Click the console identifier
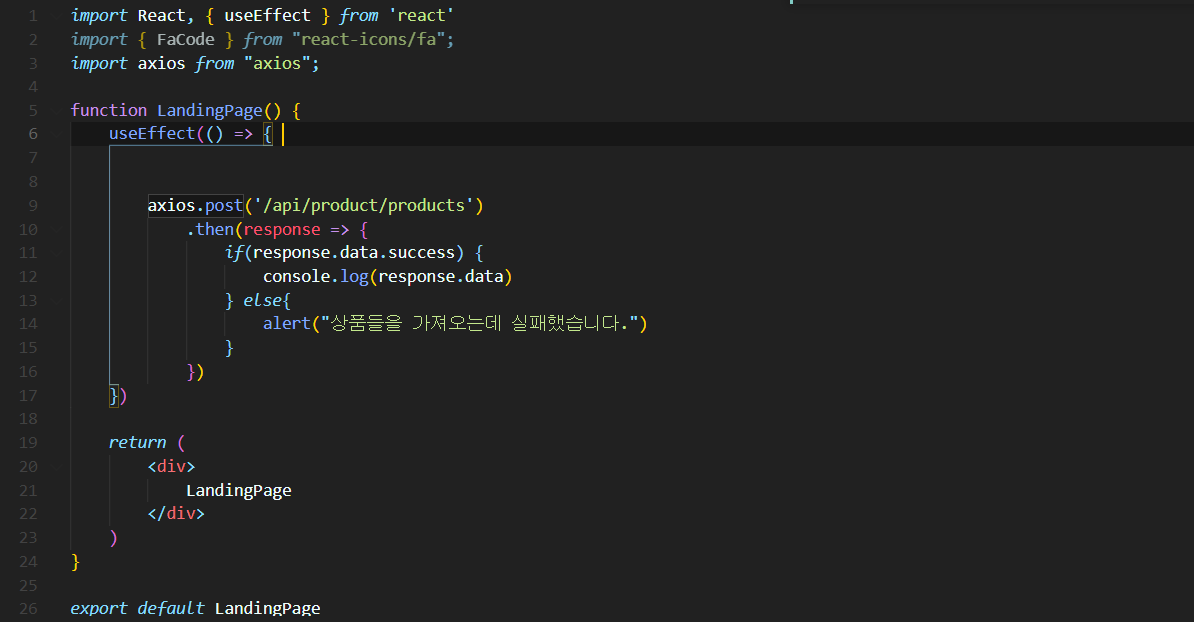1194x622 pixels. click(296, 276)
